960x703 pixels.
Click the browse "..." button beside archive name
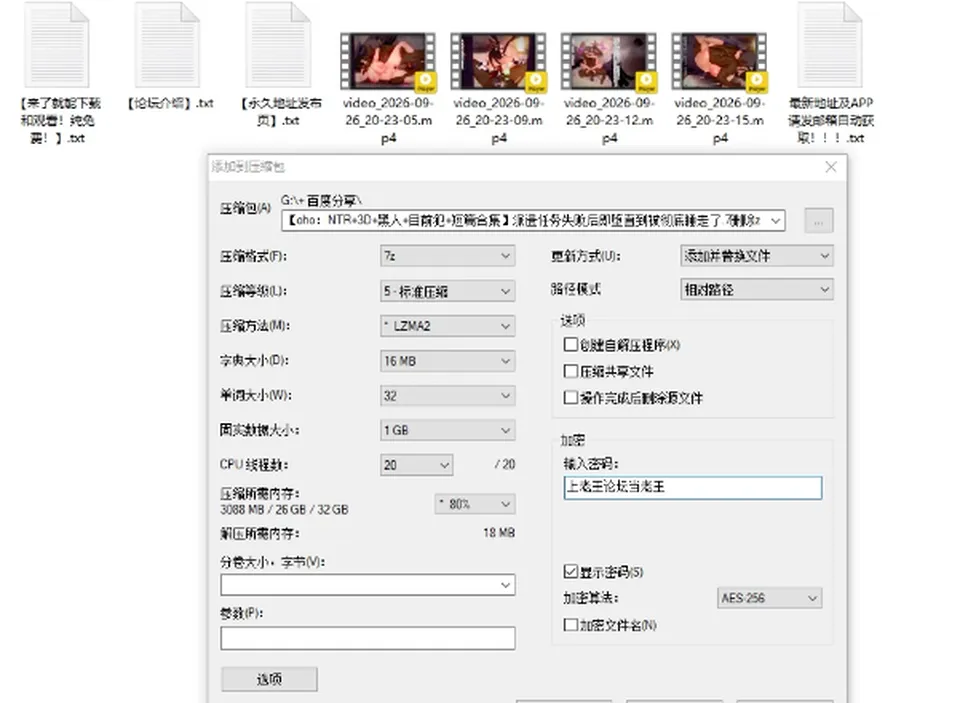819,220
